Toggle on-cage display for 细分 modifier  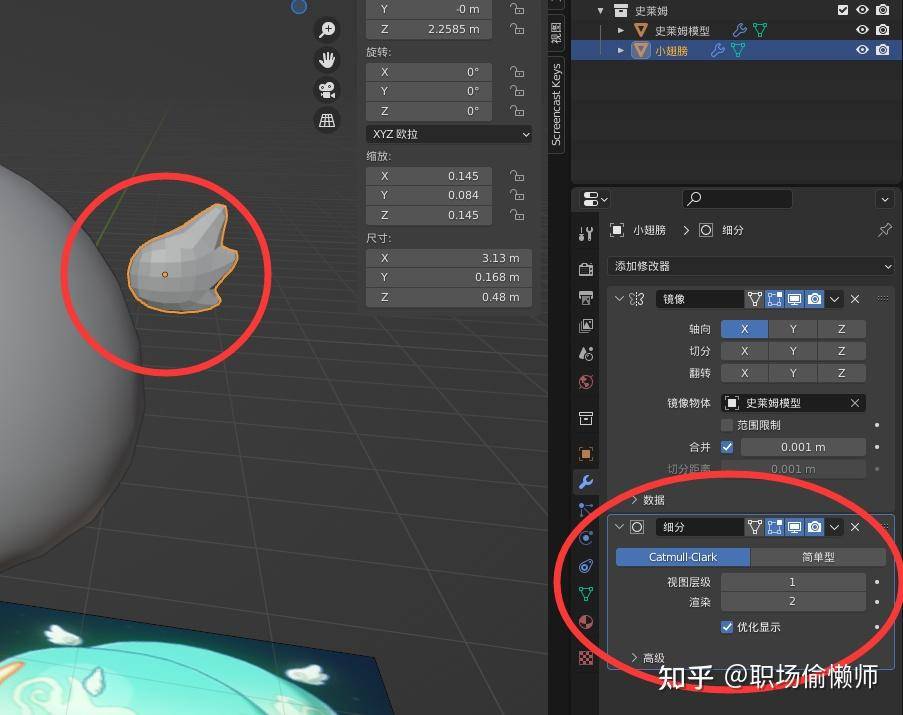775,527
